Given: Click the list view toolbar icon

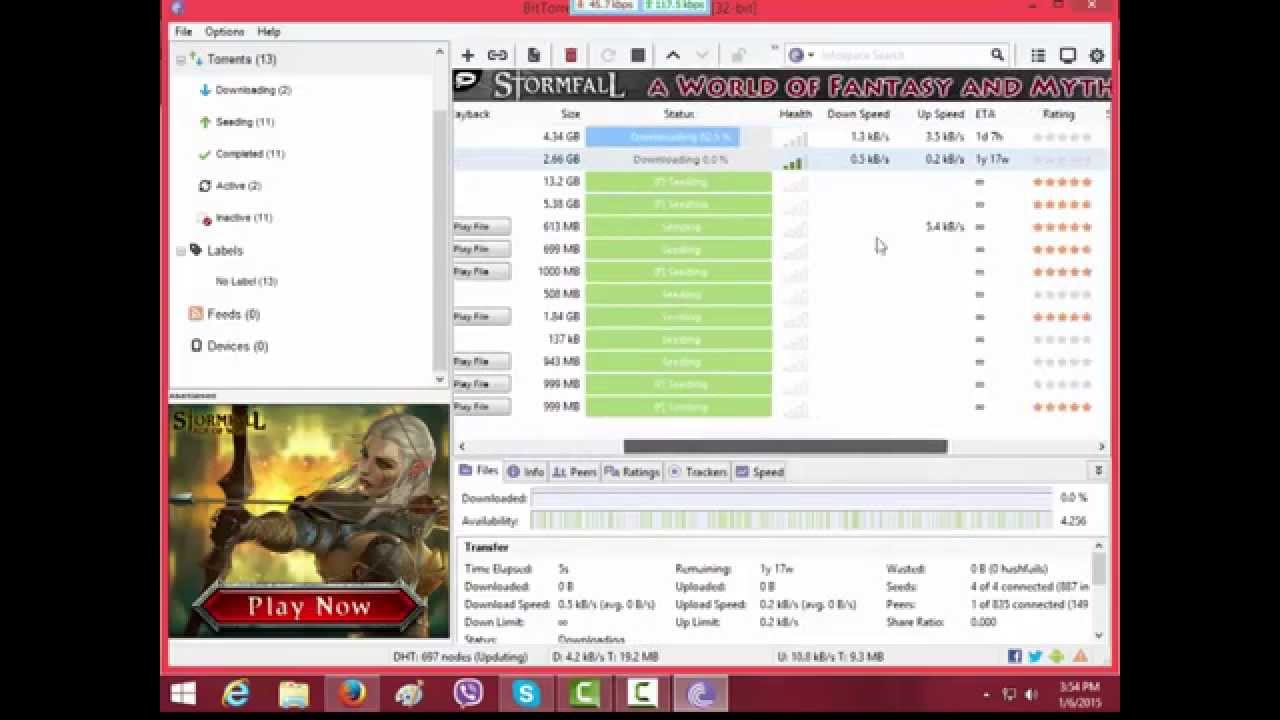Looking at the screenshot, I should pos(1038,55).
